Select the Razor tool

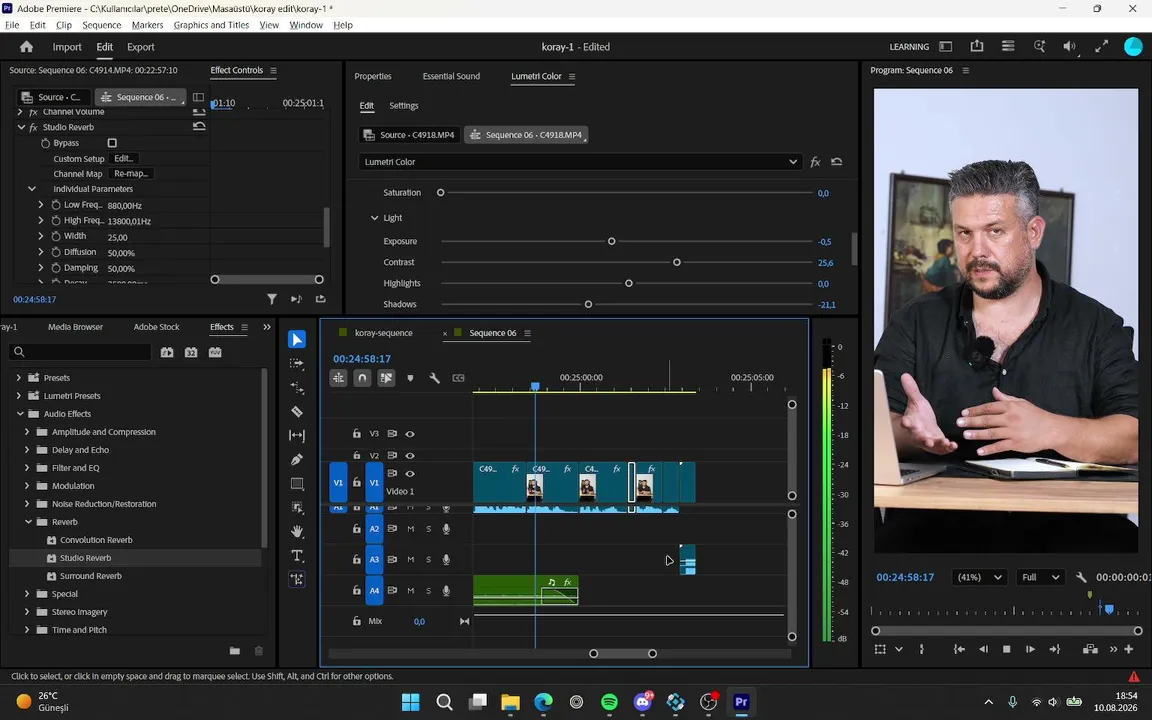(x=297, y=411)
